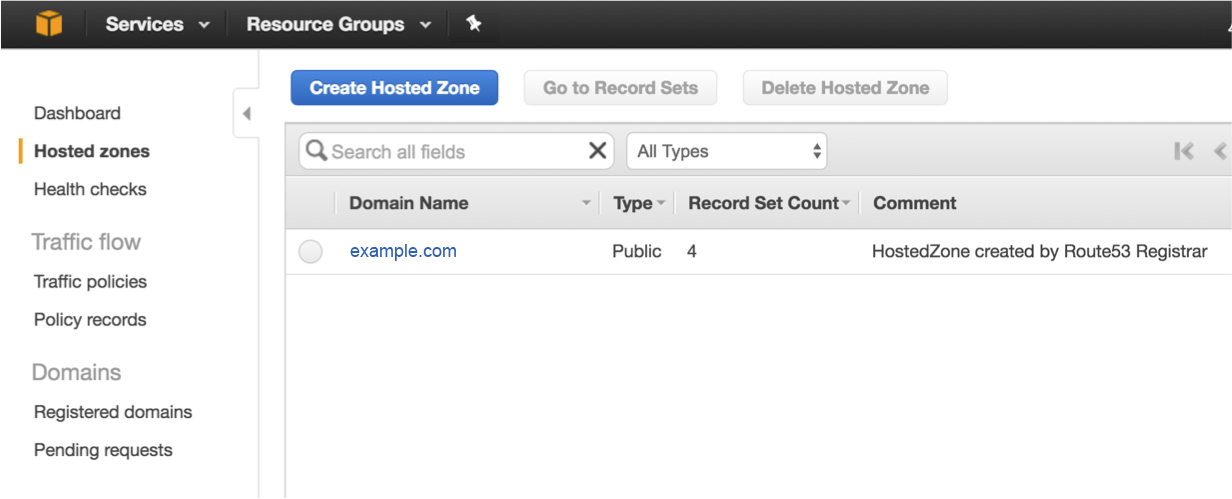Collapse the left navigation pane arrow
The width and height of the screenshot is (1232, 499).
pos(246,114)
